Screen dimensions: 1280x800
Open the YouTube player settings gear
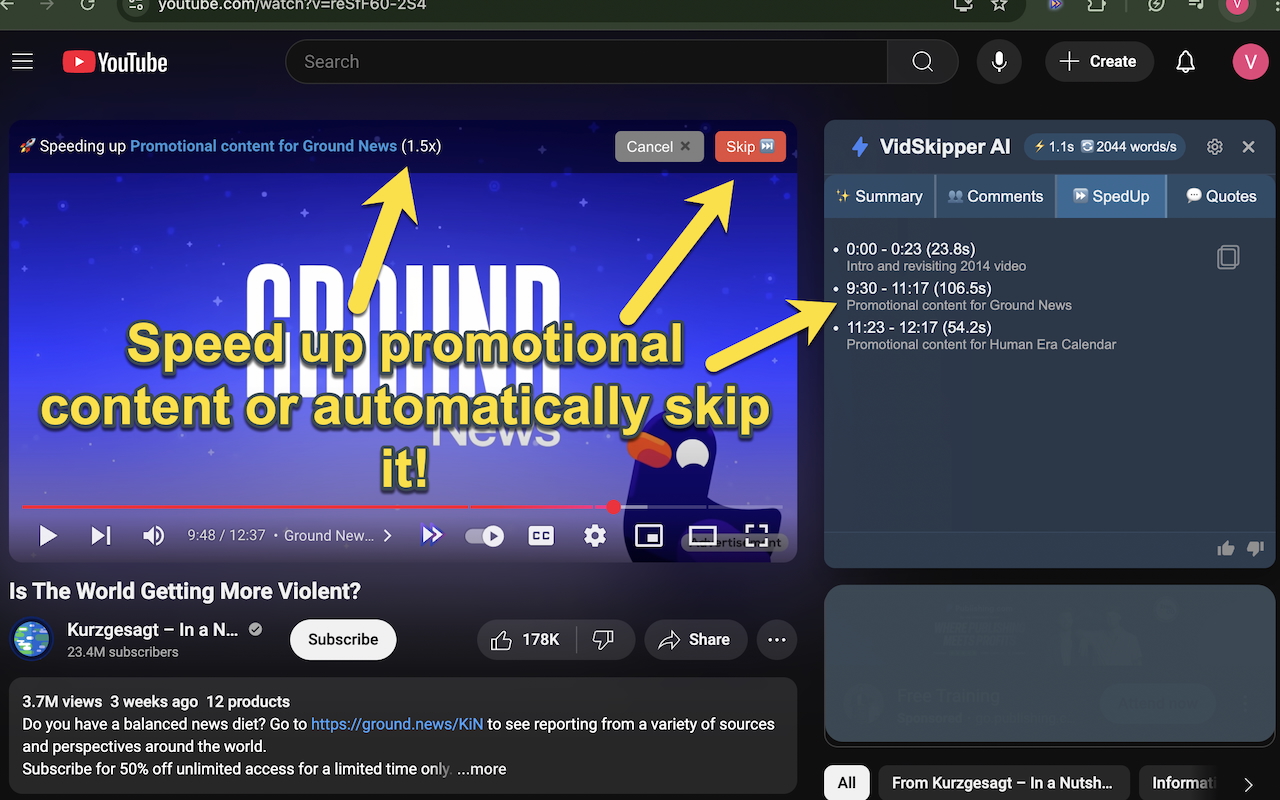tap(595, 535)
